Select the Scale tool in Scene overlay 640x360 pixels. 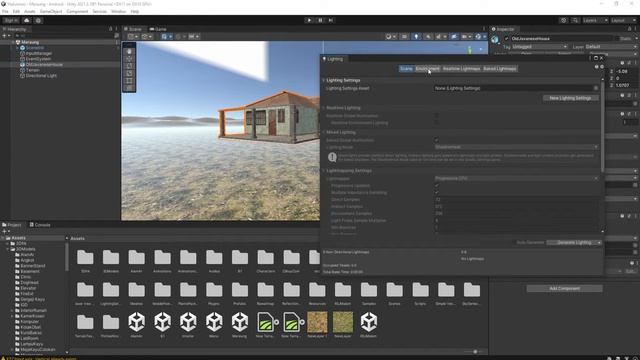pyautogui.click(x=129, y=73)
